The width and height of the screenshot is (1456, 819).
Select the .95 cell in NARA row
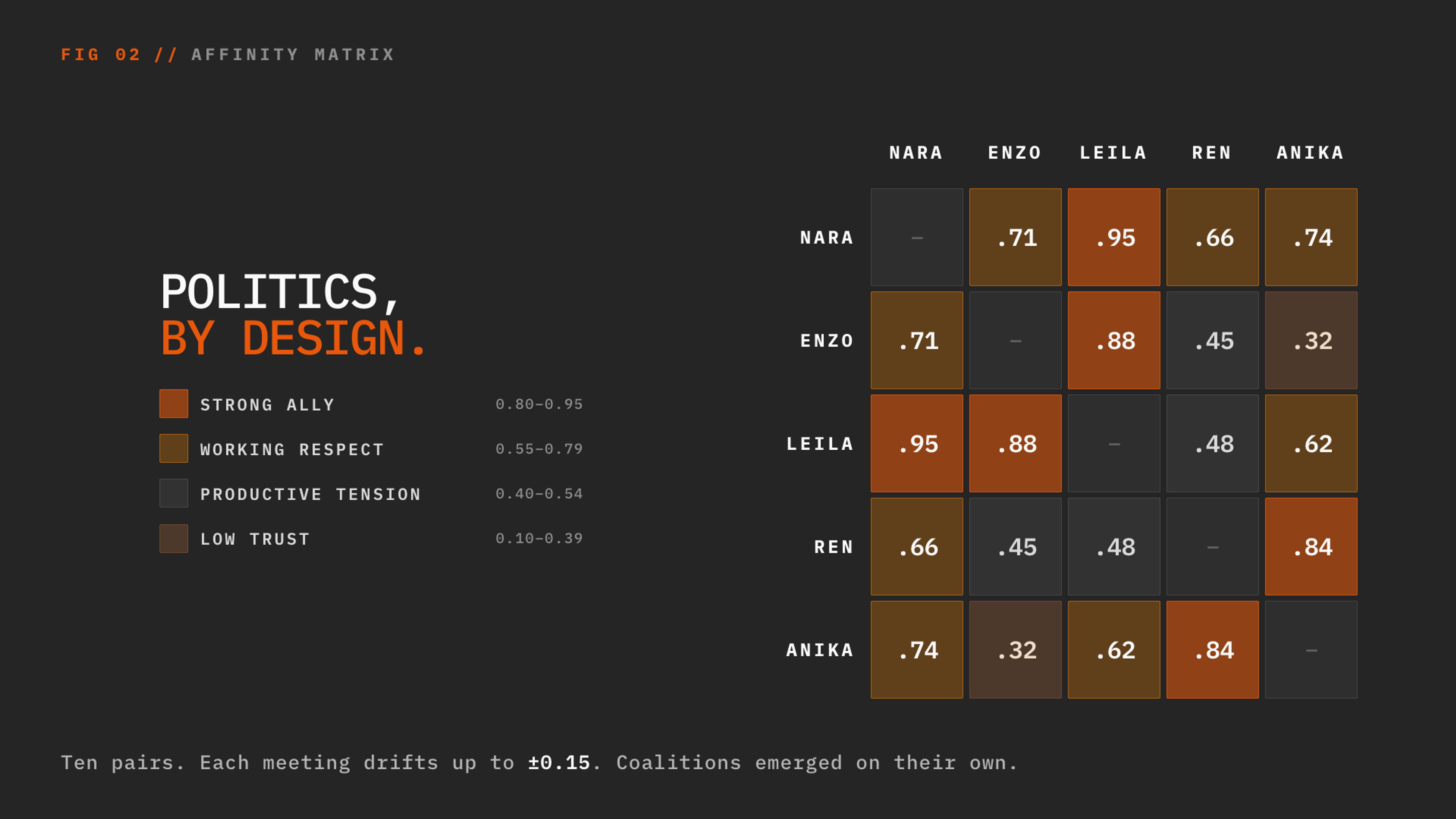tap(1114, 237)
